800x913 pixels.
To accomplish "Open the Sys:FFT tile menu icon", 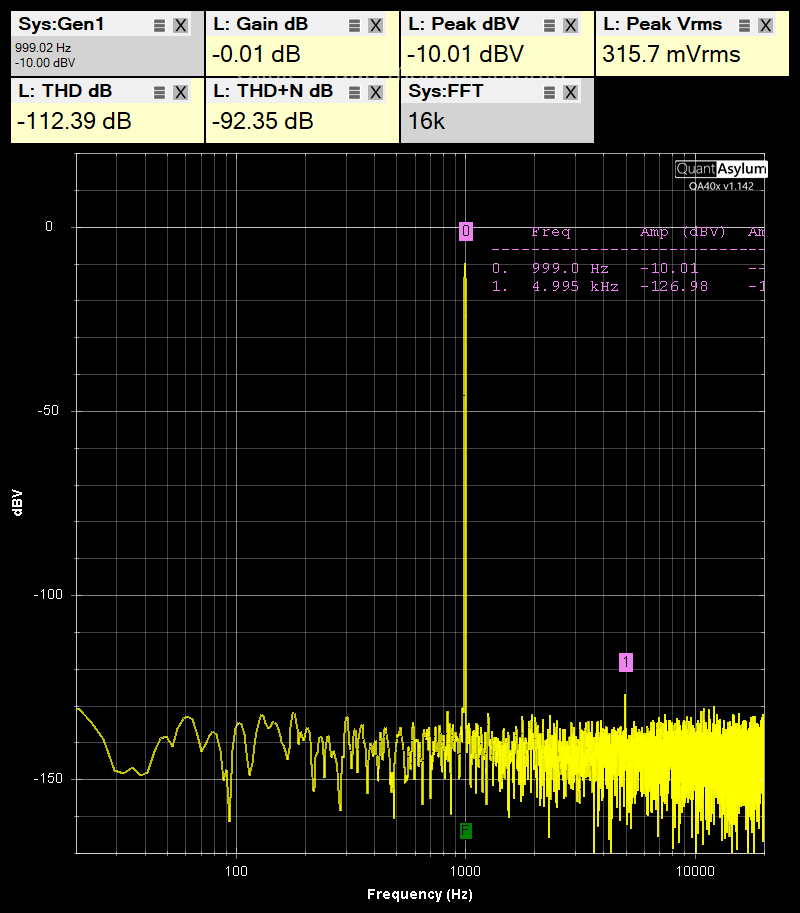I will (550, 93).
